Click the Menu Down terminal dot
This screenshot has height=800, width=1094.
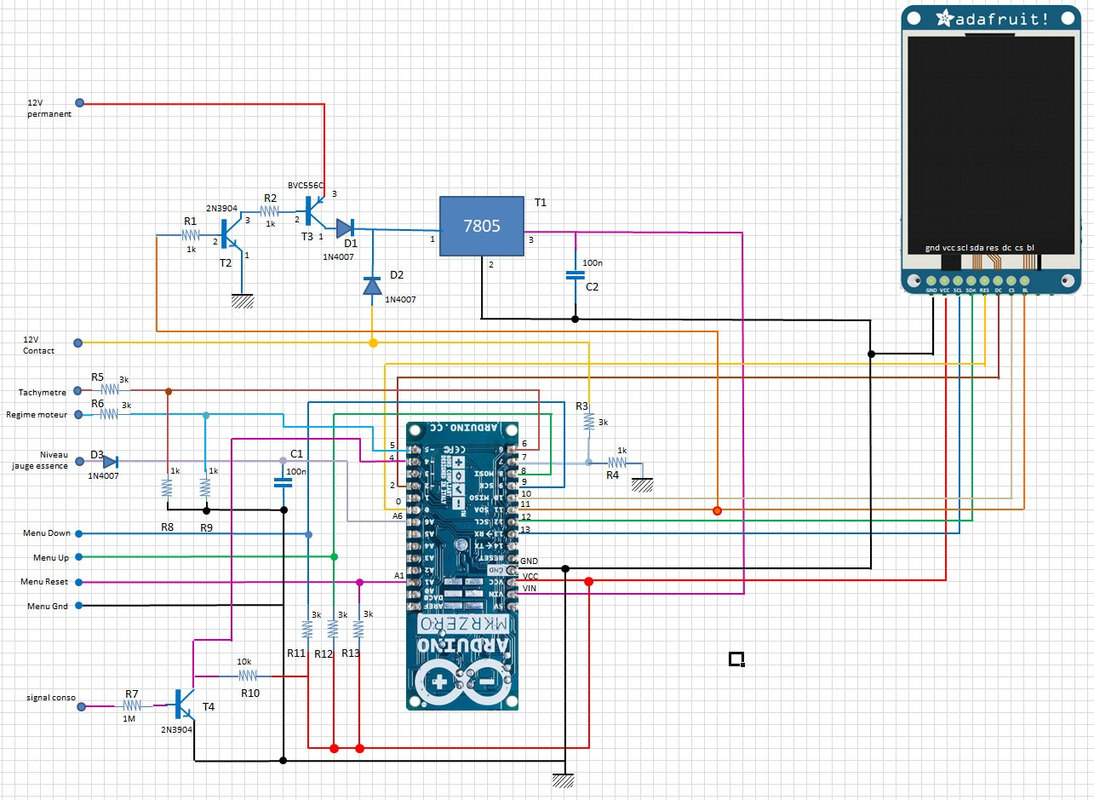(x=80, y=534)
